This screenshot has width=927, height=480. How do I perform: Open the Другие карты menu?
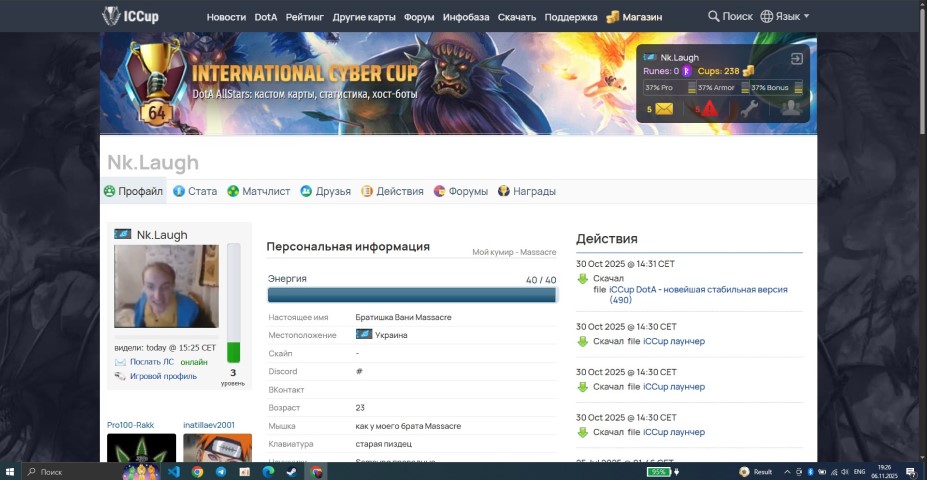pyautogui.click(x=364, y=17)
